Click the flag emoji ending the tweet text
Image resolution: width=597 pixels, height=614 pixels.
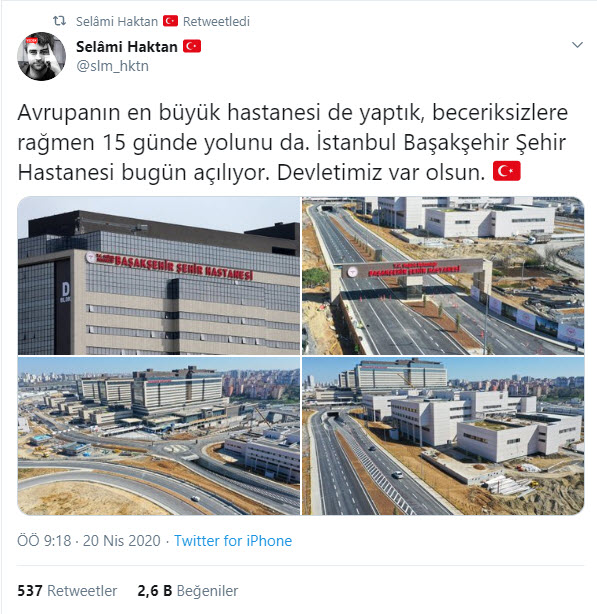click(507, 172)
